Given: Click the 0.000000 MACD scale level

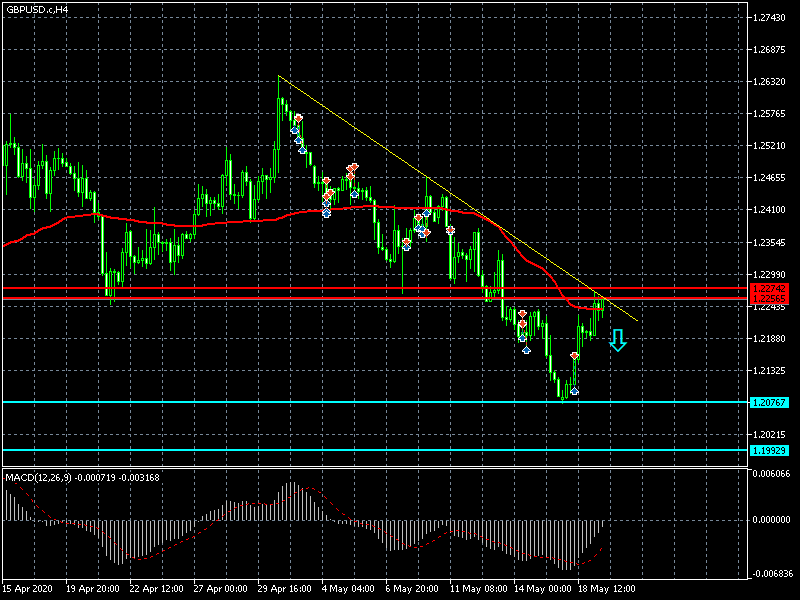Looking at the screenshot, I should pyautogui.click(x=770, y=520).
